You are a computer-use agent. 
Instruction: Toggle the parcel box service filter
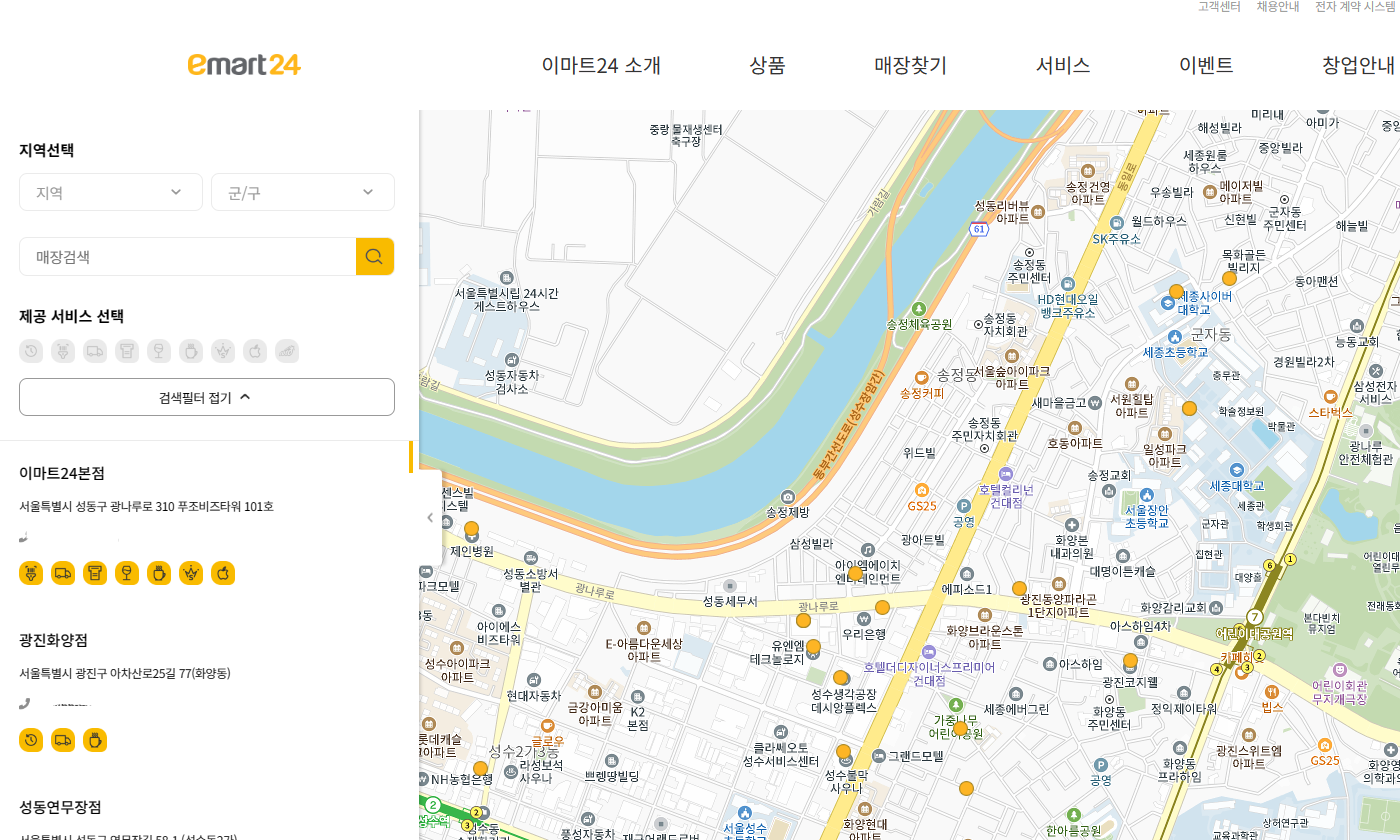coord(127,351)
